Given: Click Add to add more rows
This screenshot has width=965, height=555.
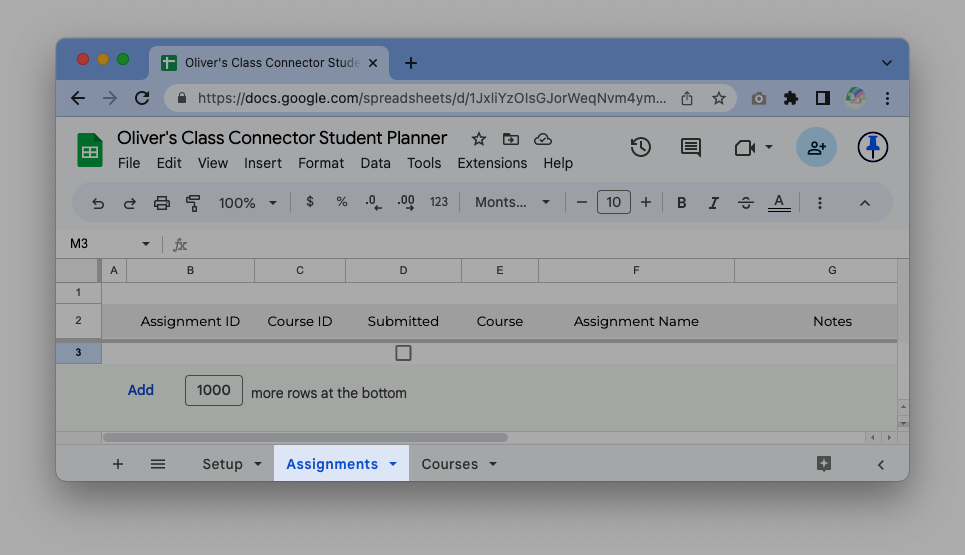Looking at the screenshot, I should click(140, 390).
